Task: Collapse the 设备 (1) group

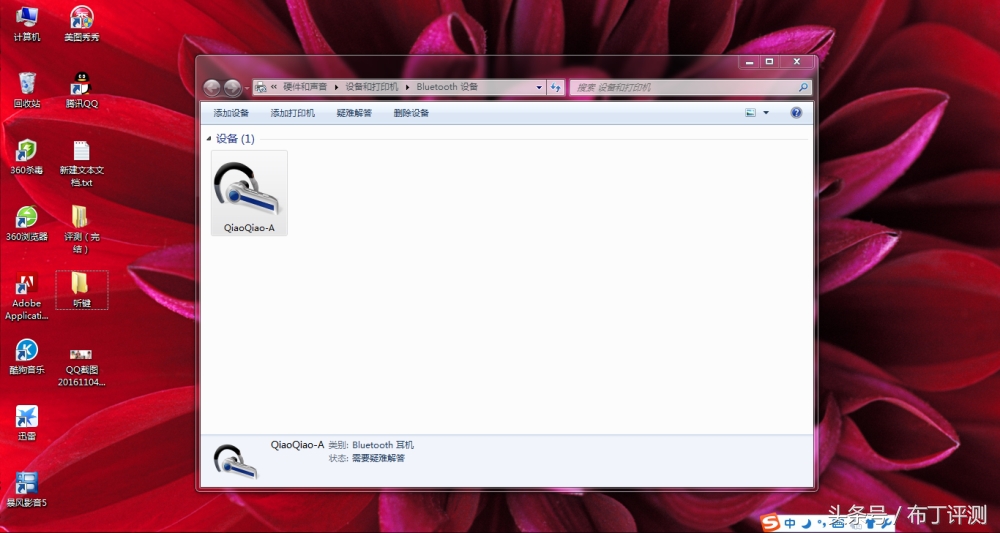Action: click(209, 139)
